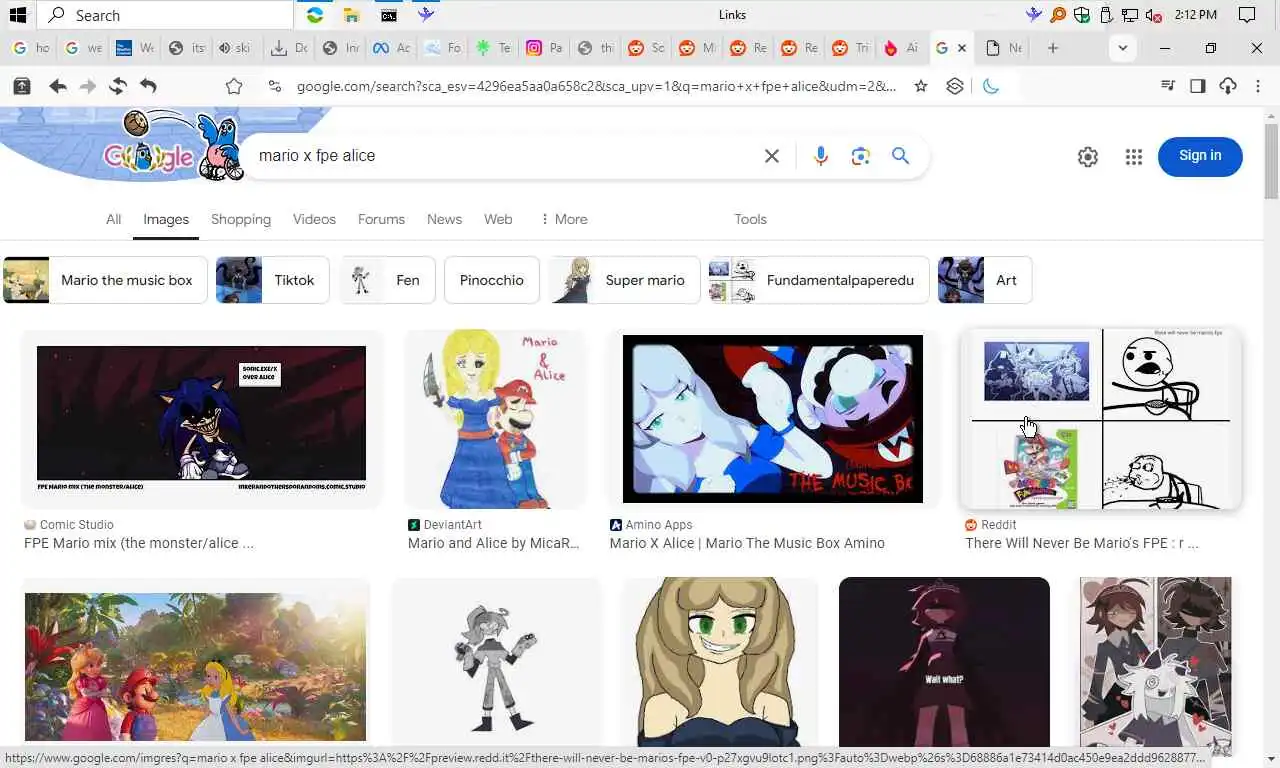Search by image with the Google Lens icon

(x=861, y=156)
